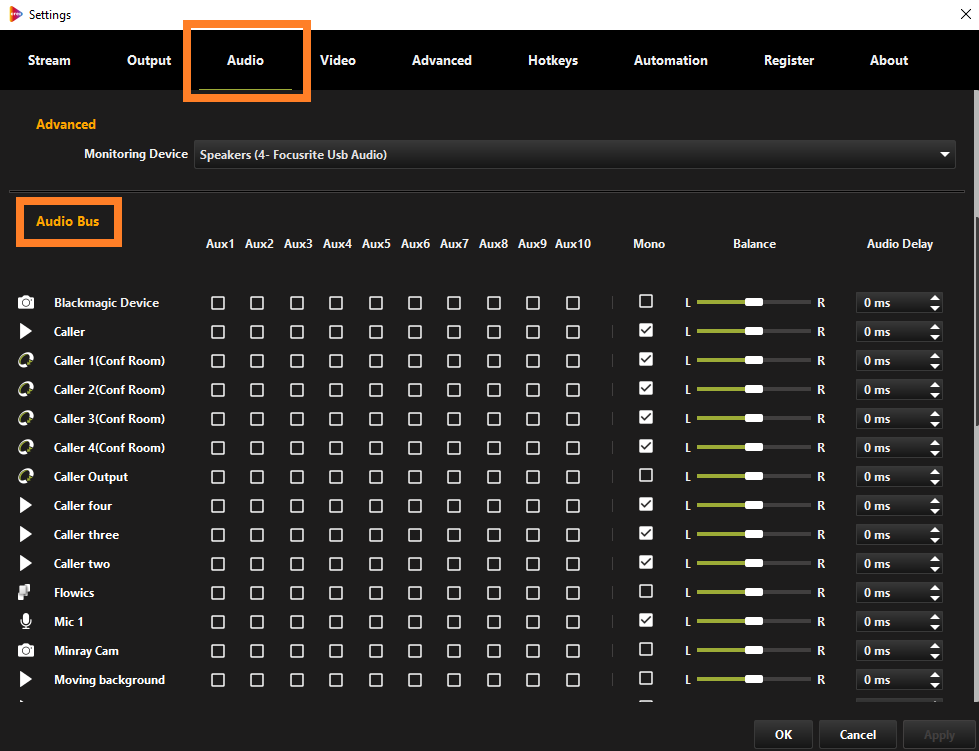Click the microphone icon beside Mic 1
979x751 pixels.
(26, 621)
